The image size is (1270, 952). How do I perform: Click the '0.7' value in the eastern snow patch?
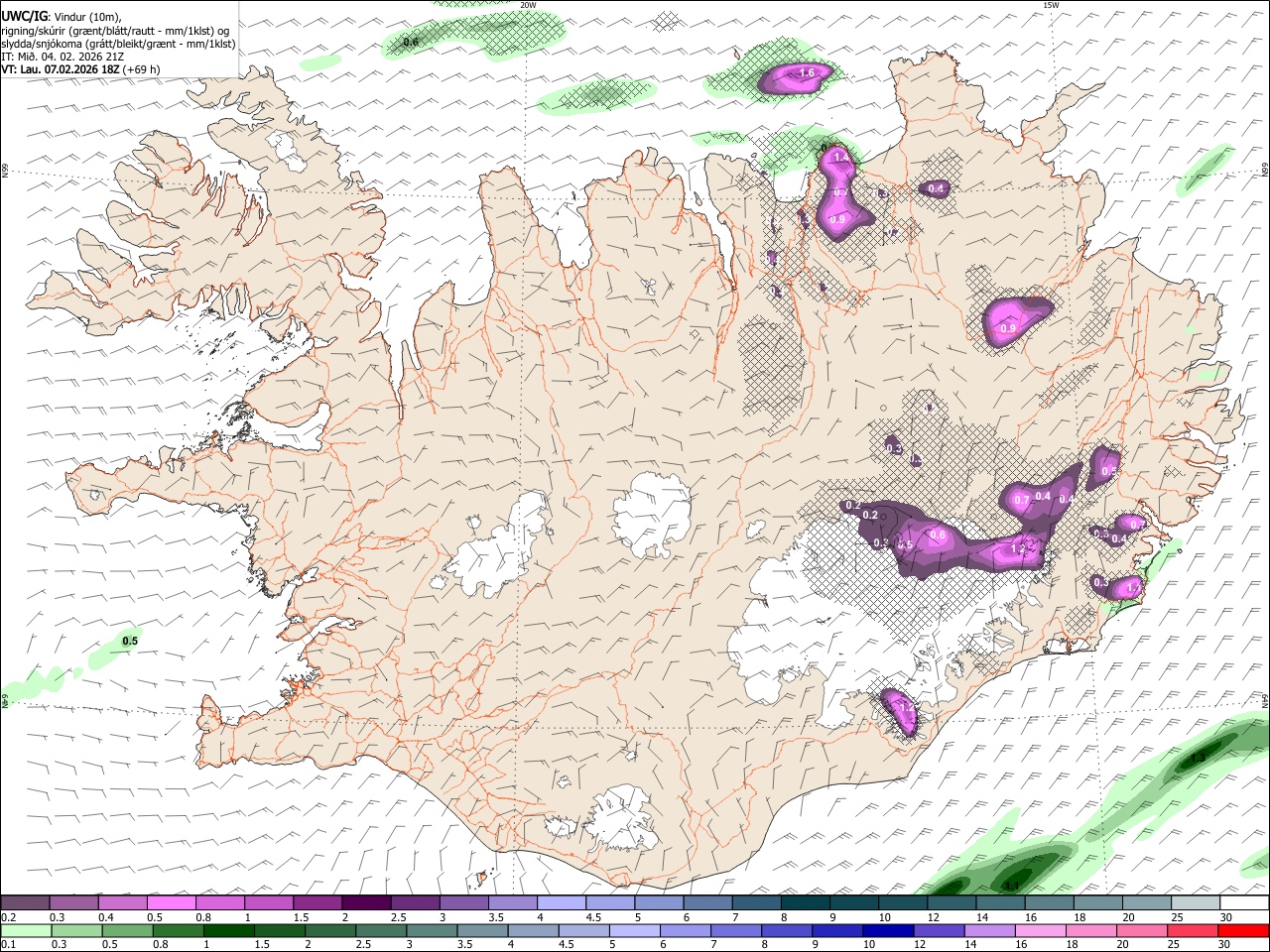coord(1022,501)
